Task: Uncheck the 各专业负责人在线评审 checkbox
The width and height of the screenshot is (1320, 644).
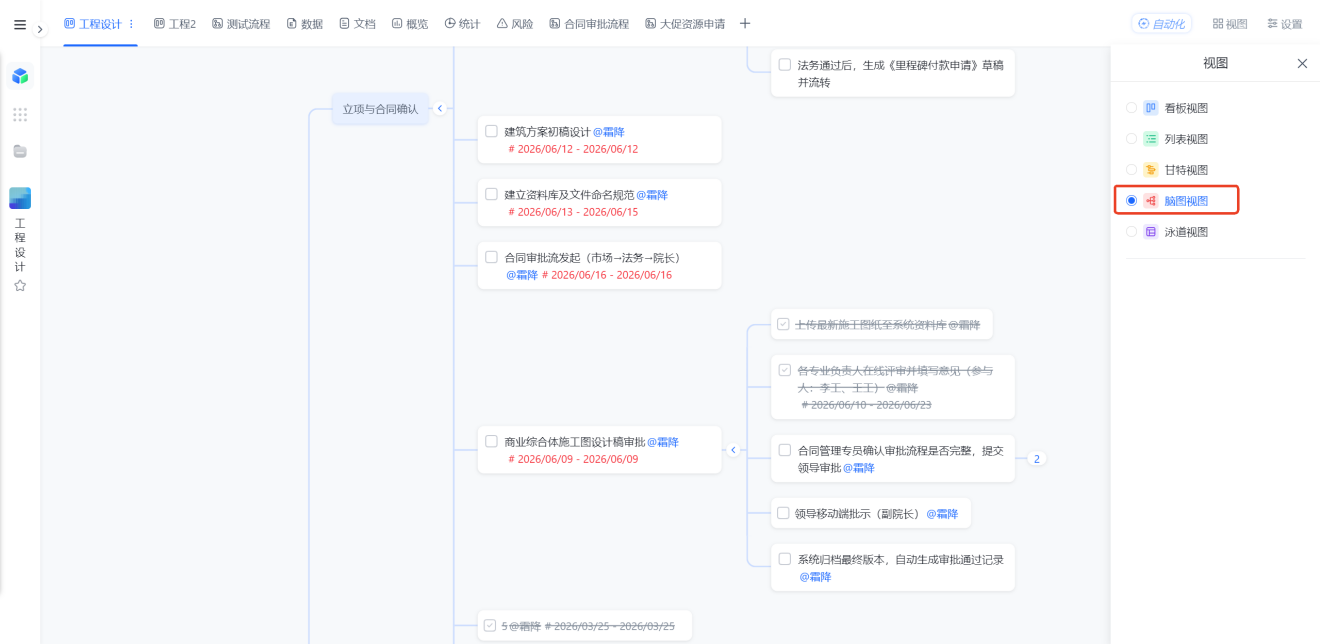Action: [x=785, y=370]
